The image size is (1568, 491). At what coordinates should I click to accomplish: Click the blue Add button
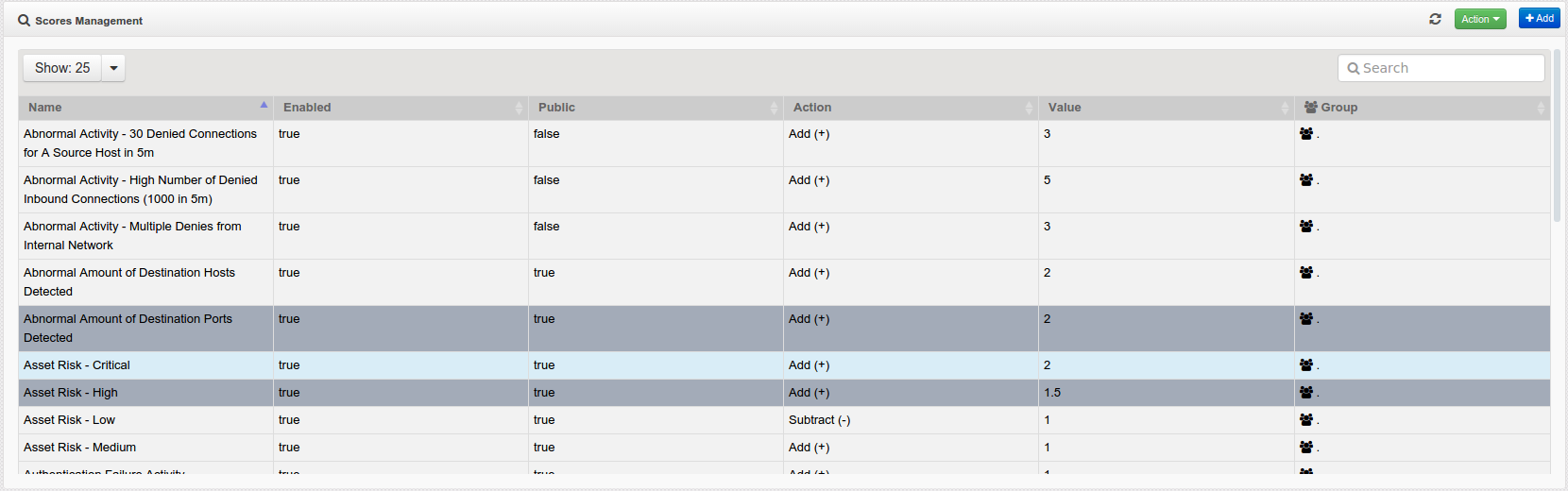(x=1539, y=18)
